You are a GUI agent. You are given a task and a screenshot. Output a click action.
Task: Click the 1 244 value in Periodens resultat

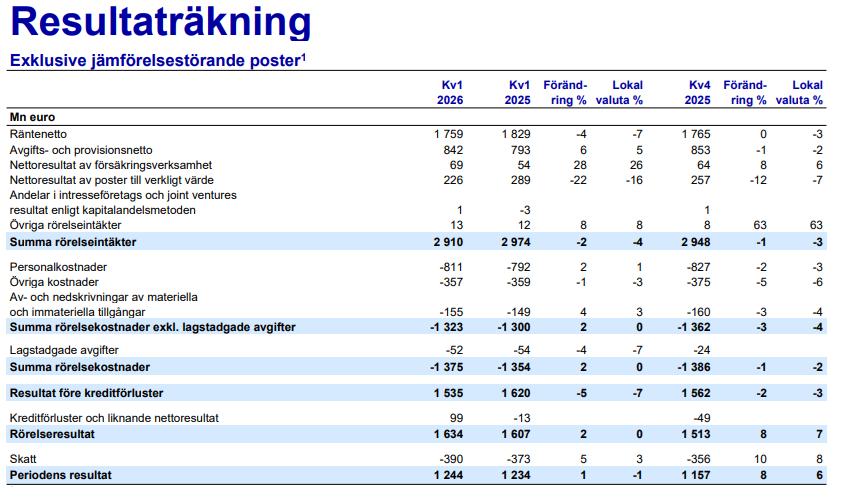(450, 474)
